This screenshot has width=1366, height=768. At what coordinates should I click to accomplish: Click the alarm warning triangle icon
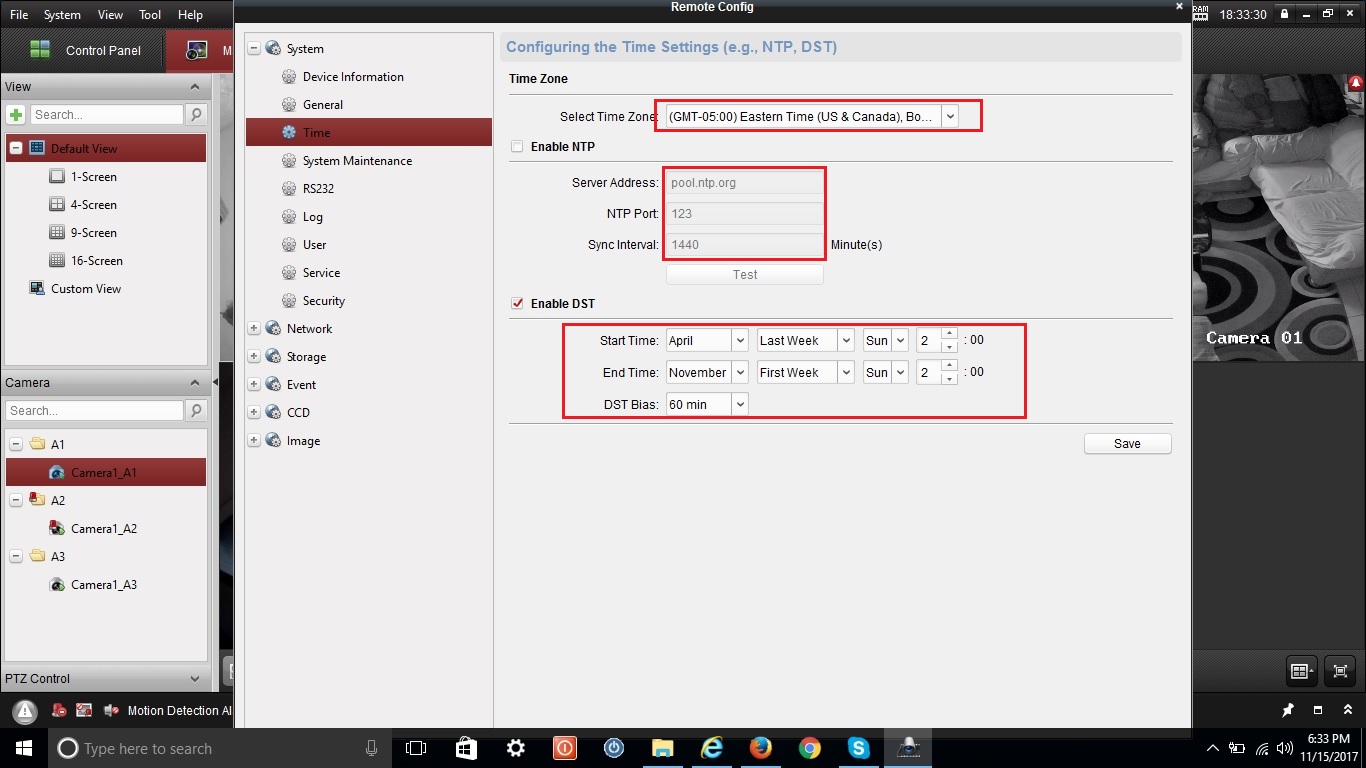[25, 711]
